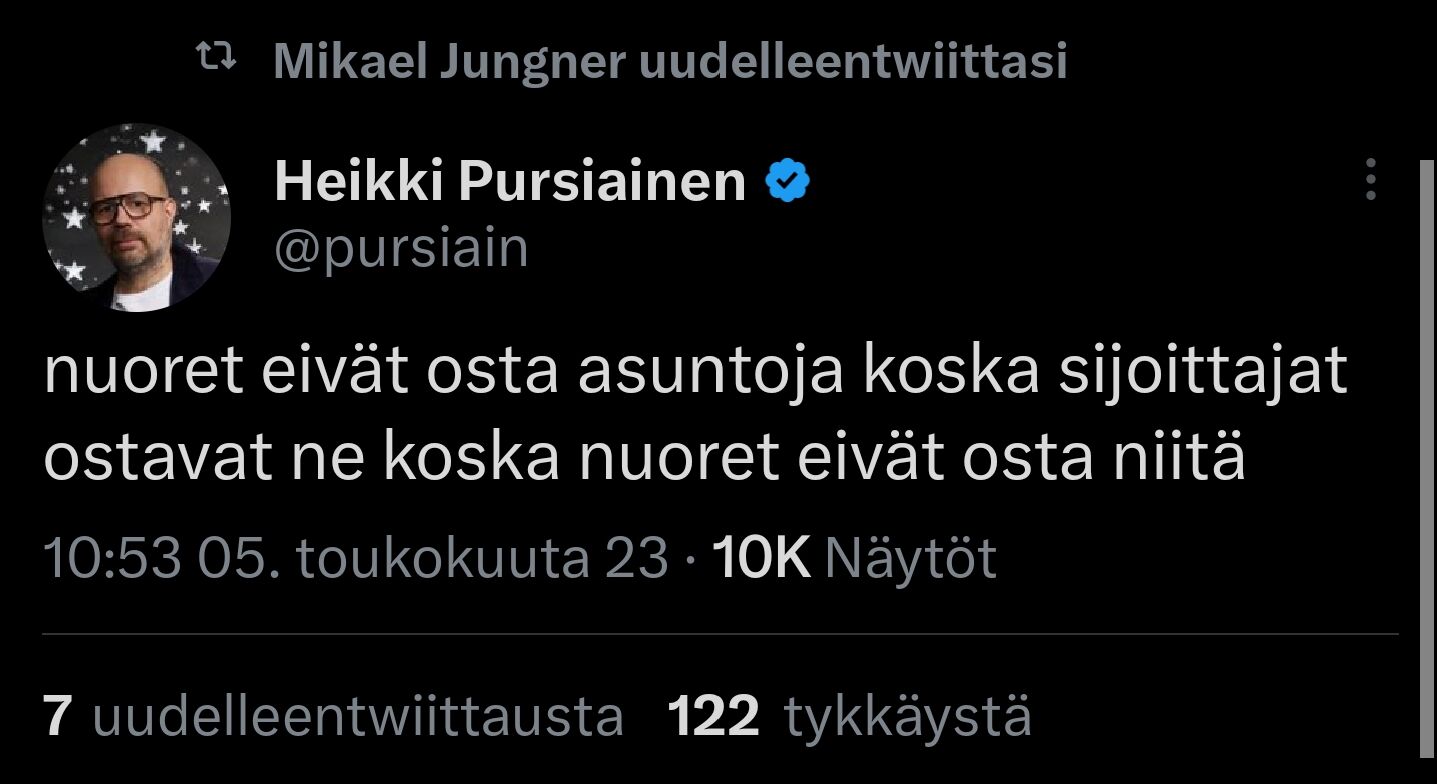1437x784 pixels.
Task: Show the 122 tykkäystä likes list
Action: 849,716
